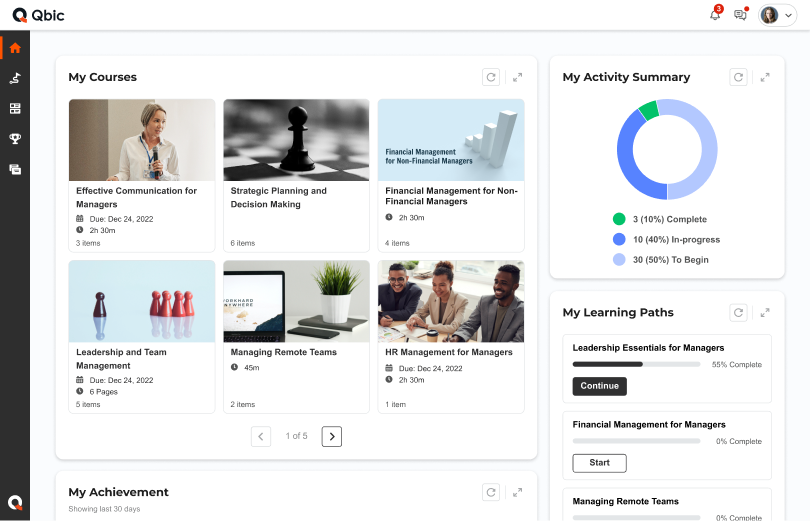Image resolution: width=811 pixels, height=521 pixels.
Task: Open the user profile dropdown arrow
Action: tap(788, 15)
